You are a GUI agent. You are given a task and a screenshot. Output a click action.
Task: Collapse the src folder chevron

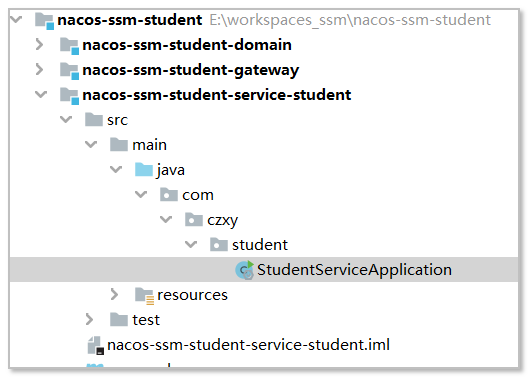coord(66,119)
